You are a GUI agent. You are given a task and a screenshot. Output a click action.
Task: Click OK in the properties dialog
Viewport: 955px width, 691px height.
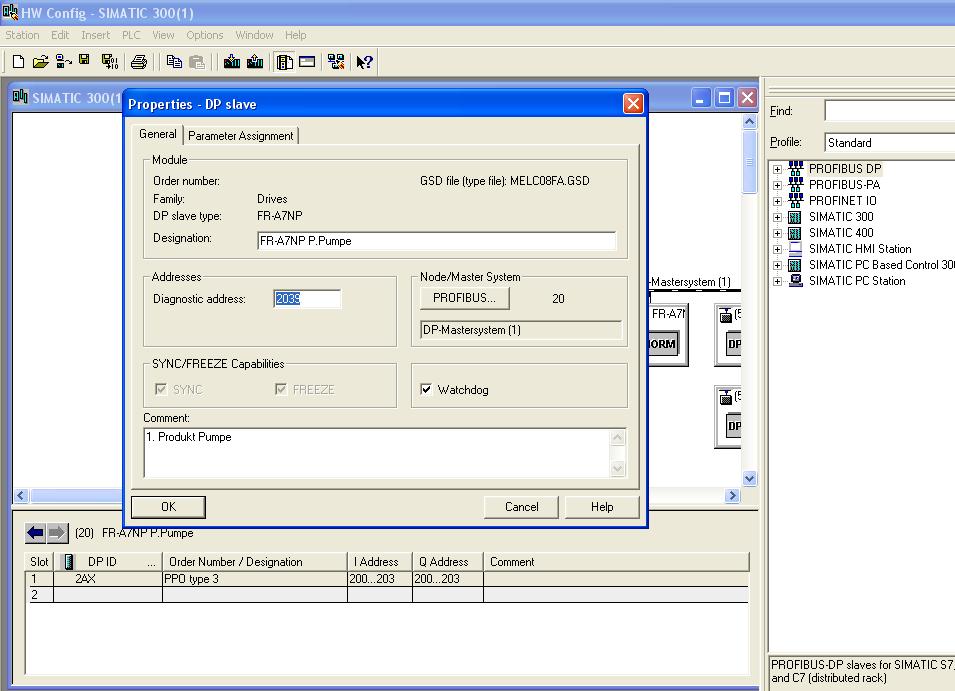168,507
